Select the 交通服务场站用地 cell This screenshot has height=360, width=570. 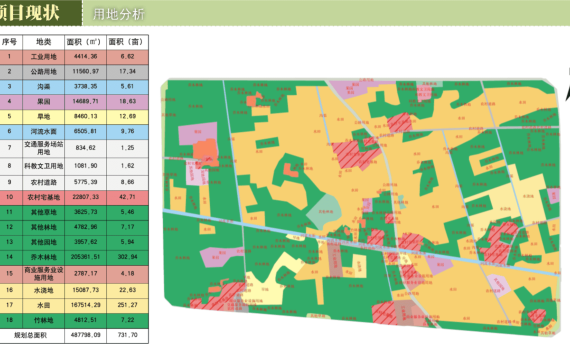(44, 148)
